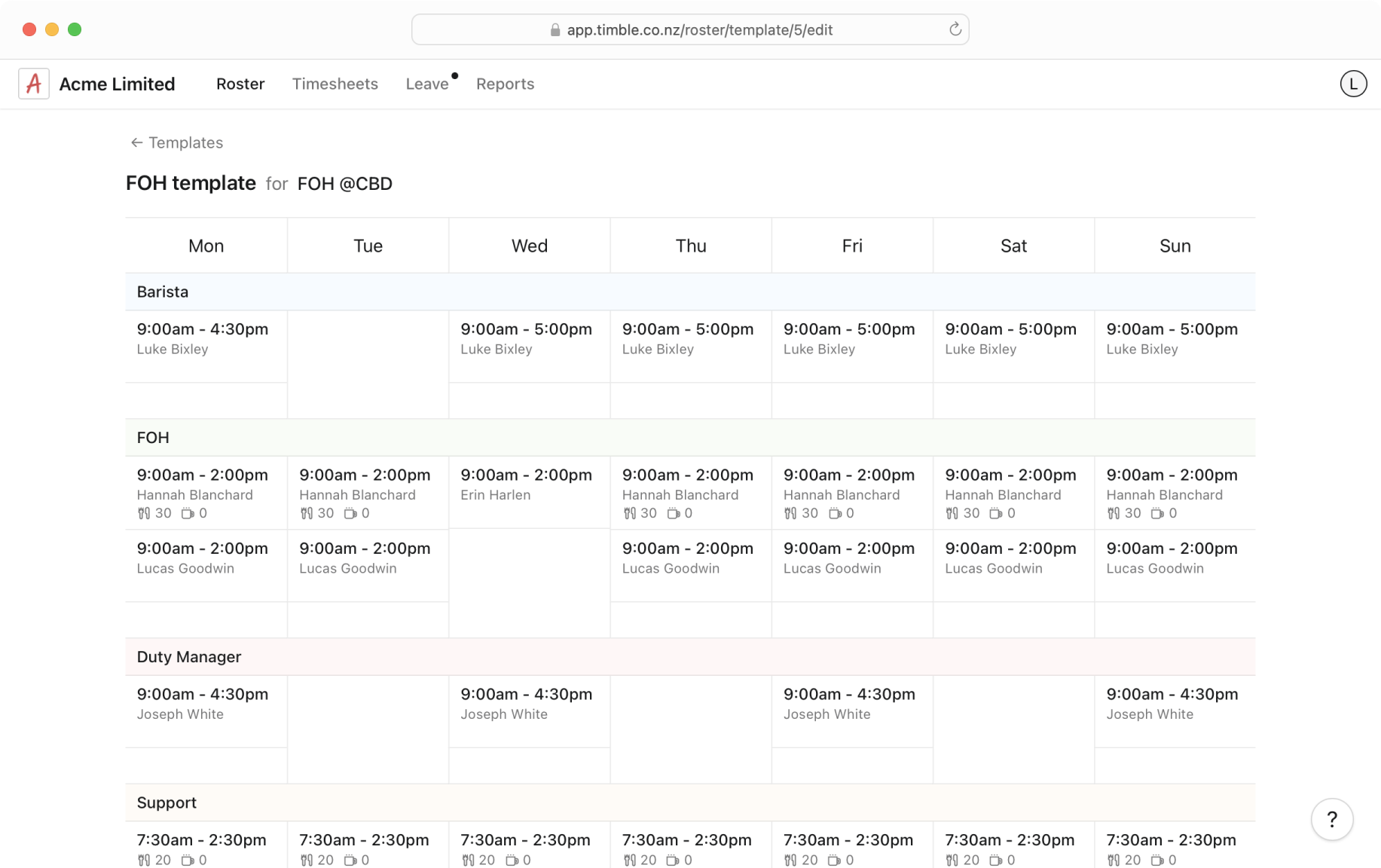Click the reload icon in the address bar
The image size is (1381, 868).
pyautogui.click(x=955, y=29)
